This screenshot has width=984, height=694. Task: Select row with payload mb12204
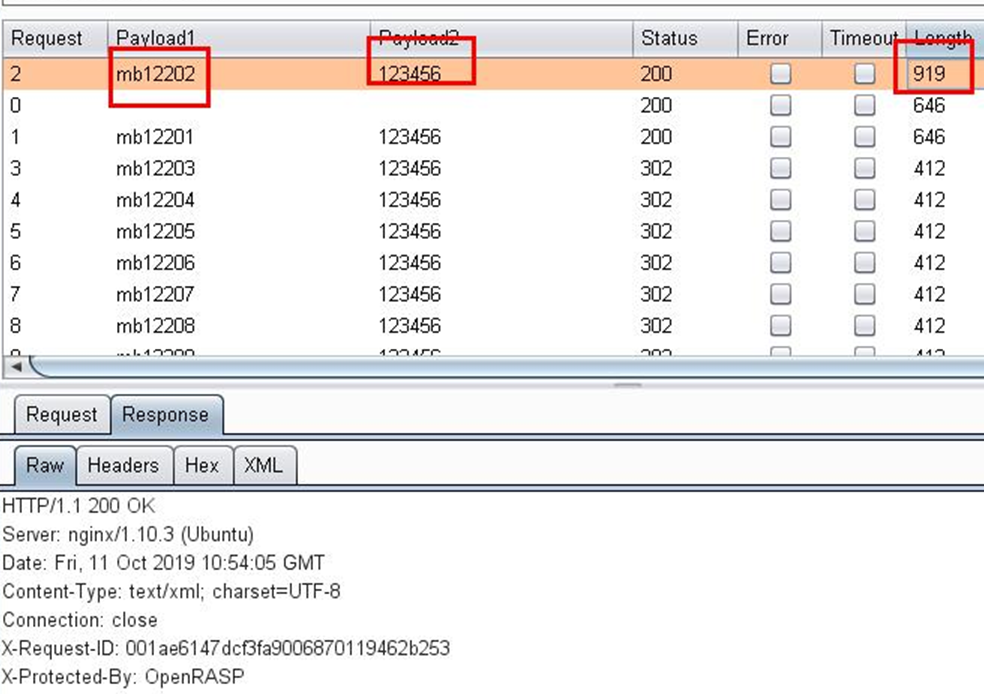coord(493,200)
